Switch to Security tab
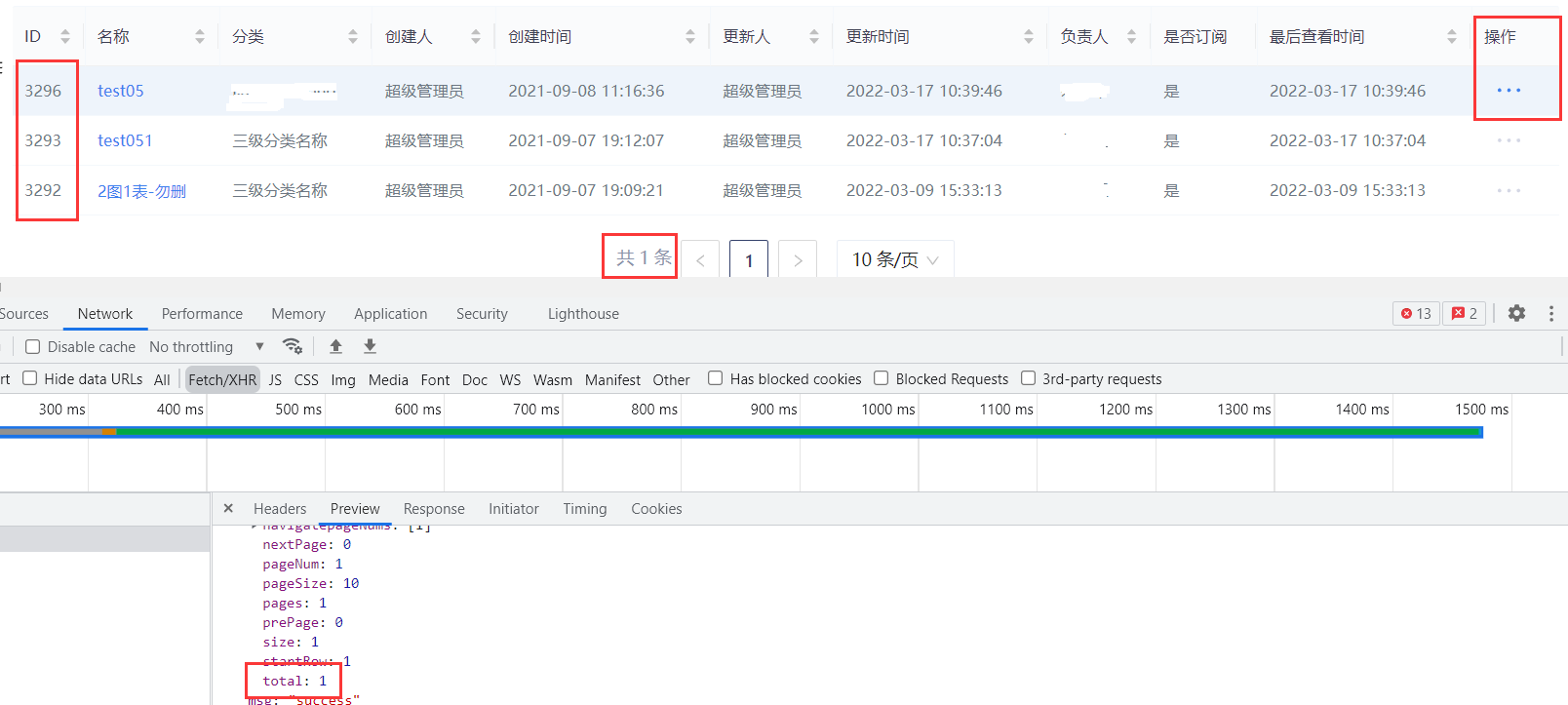1568x705 pixels. click(482, 314)
